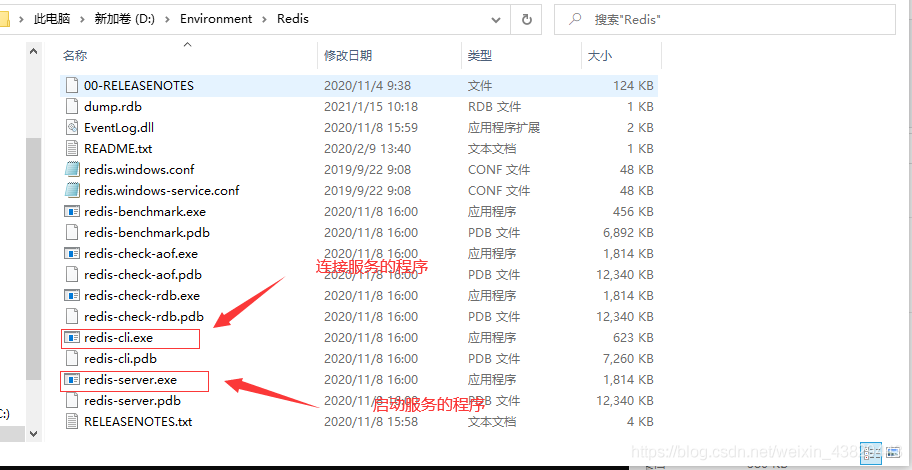Click the 2020/2/9 13:40 date of README.txt
The width and height of the screenshot is (912, 470).
(x=368, y=148)
